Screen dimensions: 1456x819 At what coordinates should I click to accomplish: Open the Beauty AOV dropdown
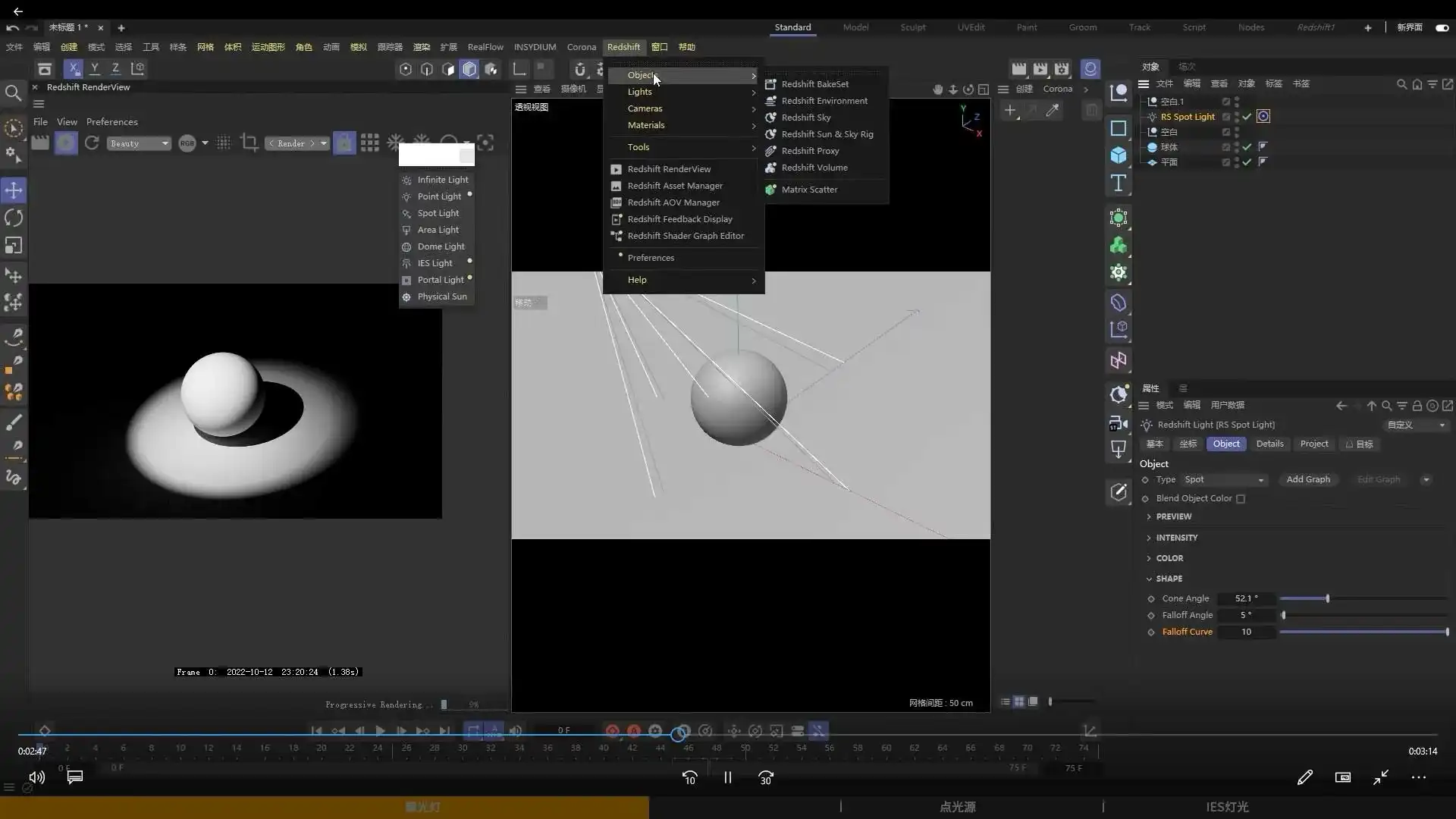[x=139, y=143]
